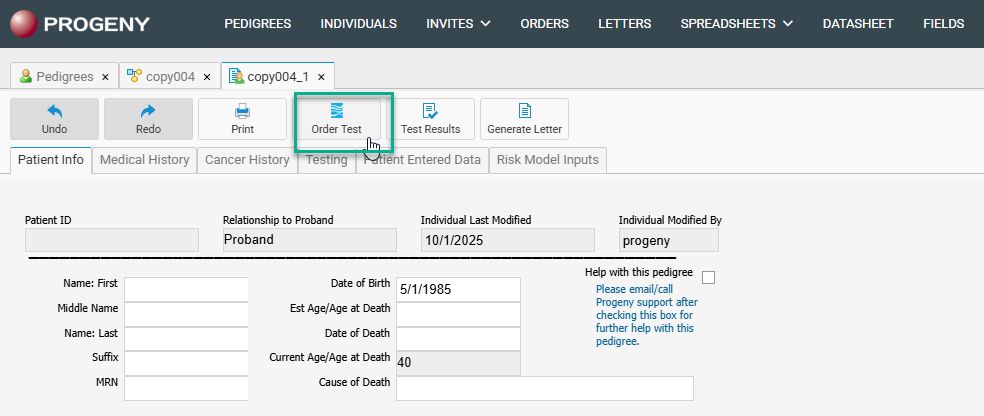This screenshot has width=984, height=416.
Task: Open Test Results from the toolbar
Action: pos(430,118)
